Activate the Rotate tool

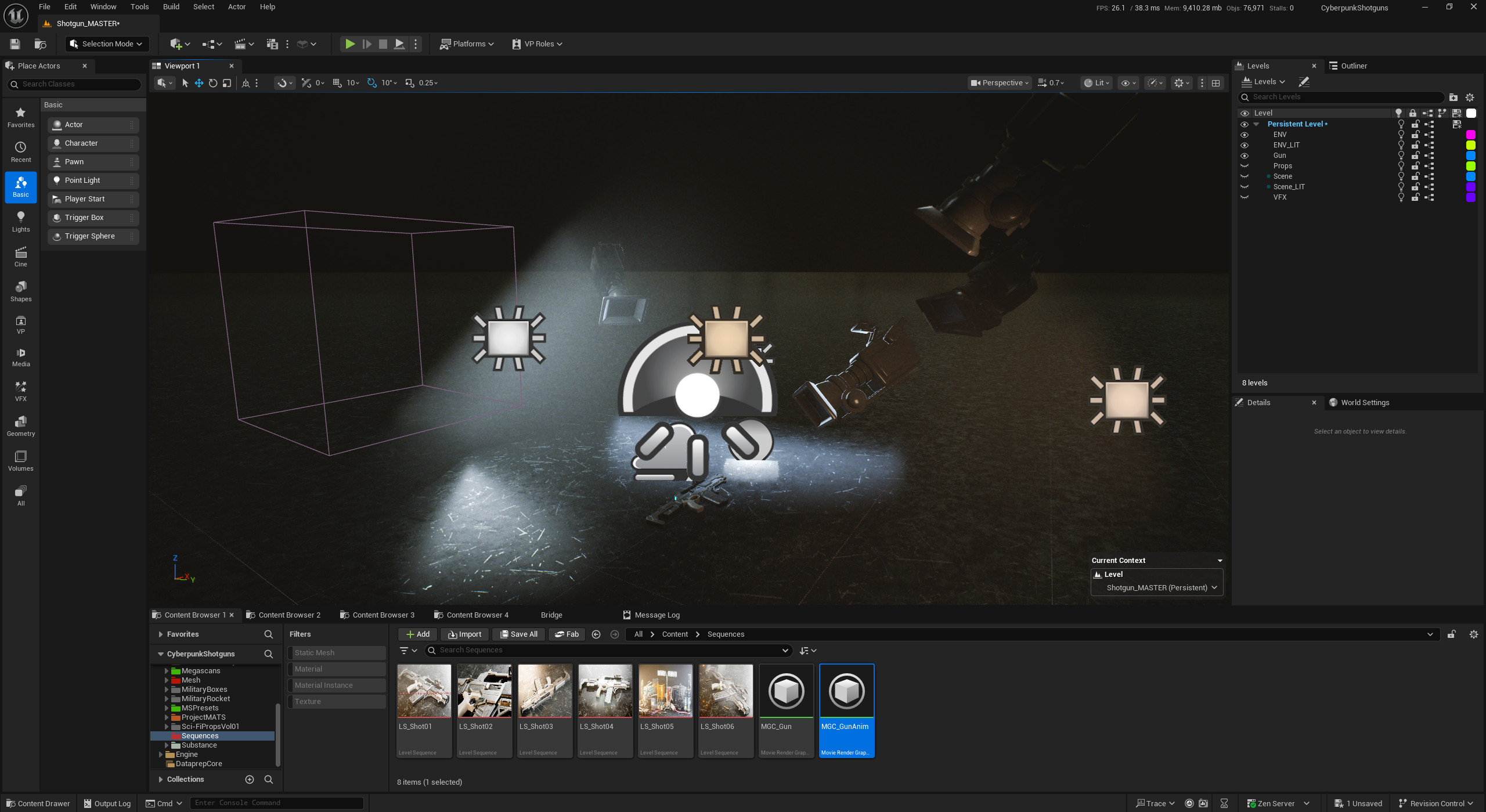click(x=213, y=83)
